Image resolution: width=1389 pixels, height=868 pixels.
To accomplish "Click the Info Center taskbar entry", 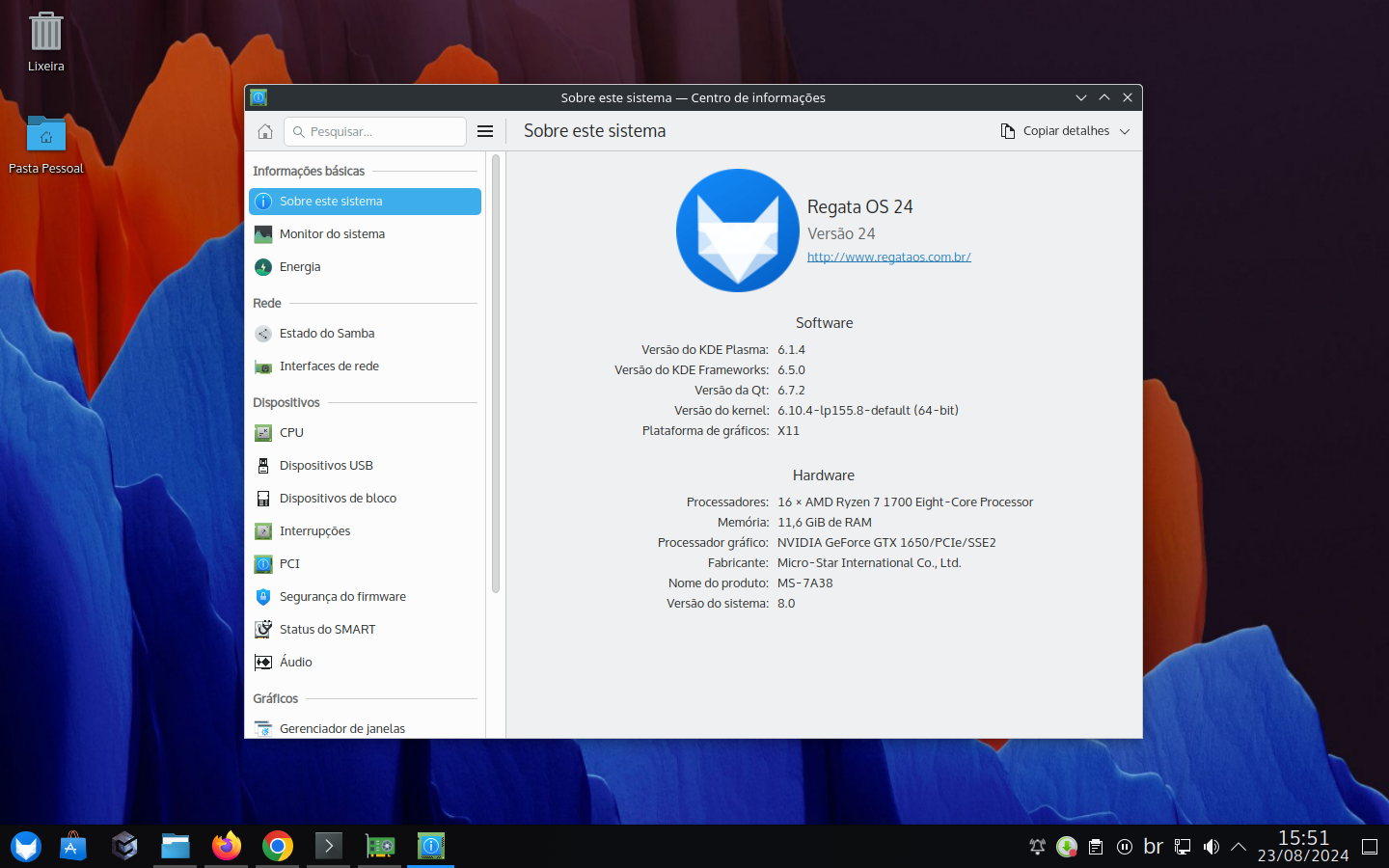I will coord(431,847).
